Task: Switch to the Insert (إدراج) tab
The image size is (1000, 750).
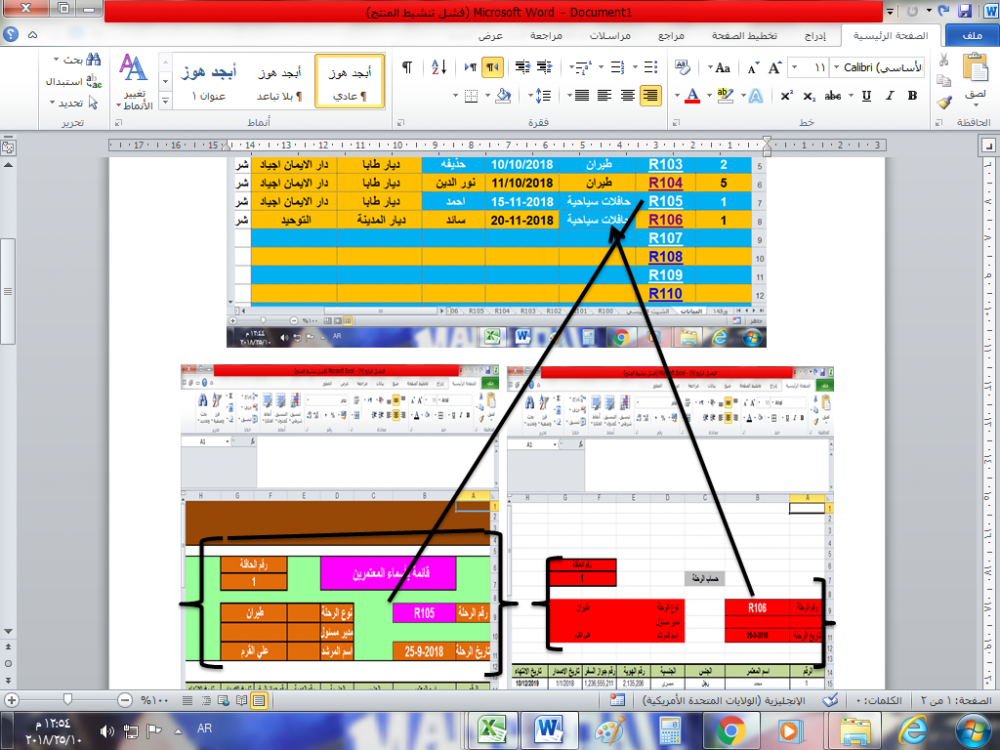Action: (815, 36)
